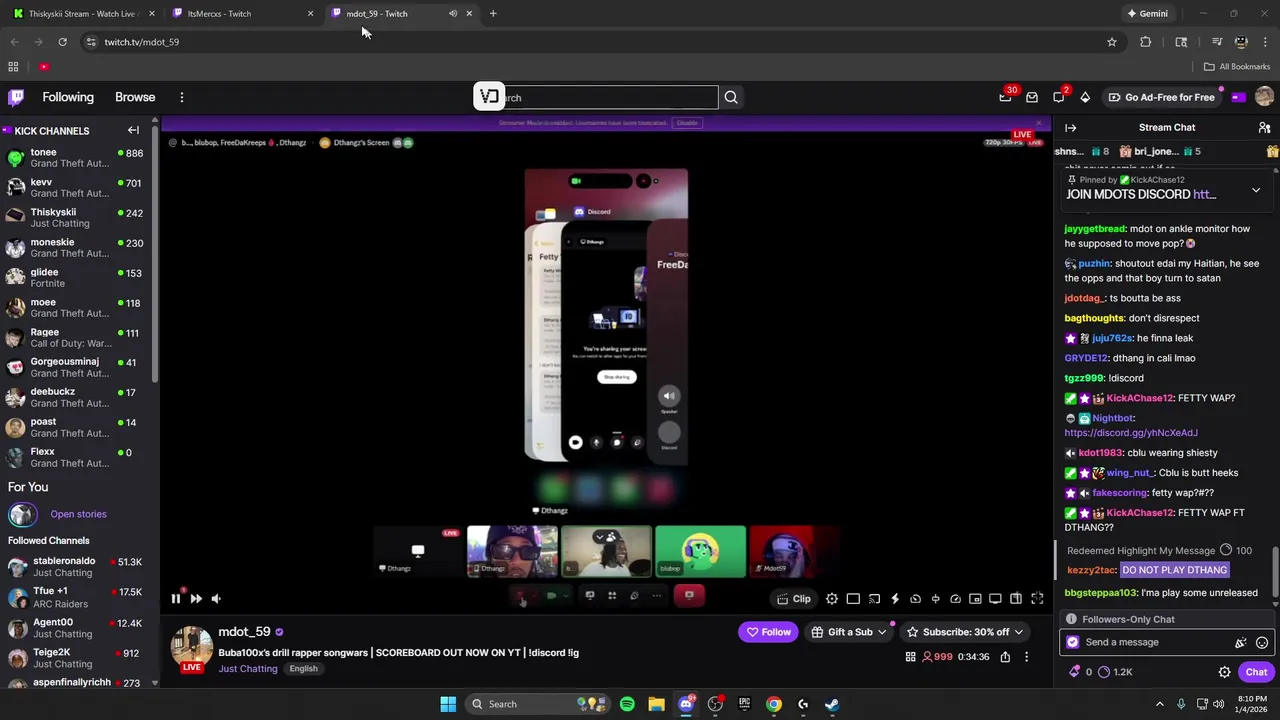Open channel points balance 1.2K
The image size is (1280, 720).
(1114, 672)
